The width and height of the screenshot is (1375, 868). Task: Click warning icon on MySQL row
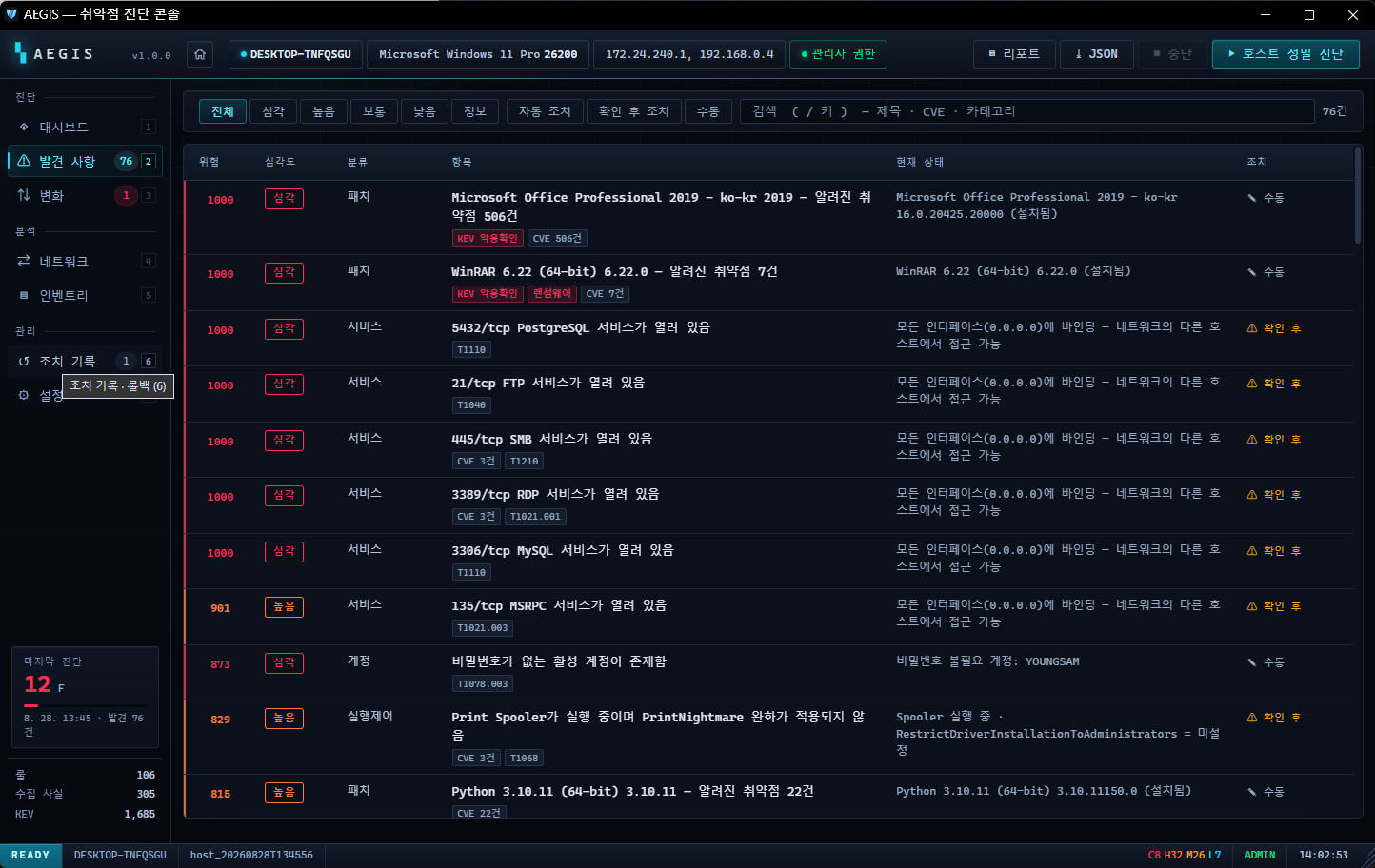click(1252, 551)
